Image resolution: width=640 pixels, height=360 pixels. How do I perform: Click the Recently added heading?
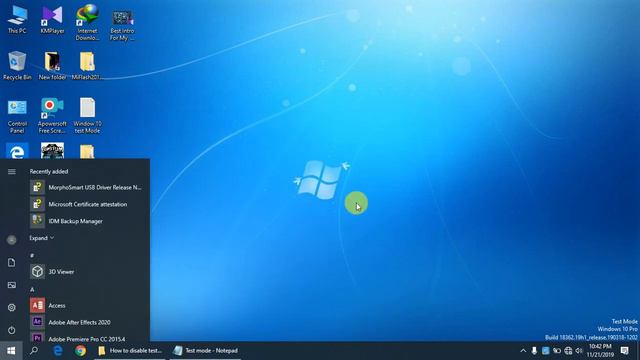pos(49,171)
